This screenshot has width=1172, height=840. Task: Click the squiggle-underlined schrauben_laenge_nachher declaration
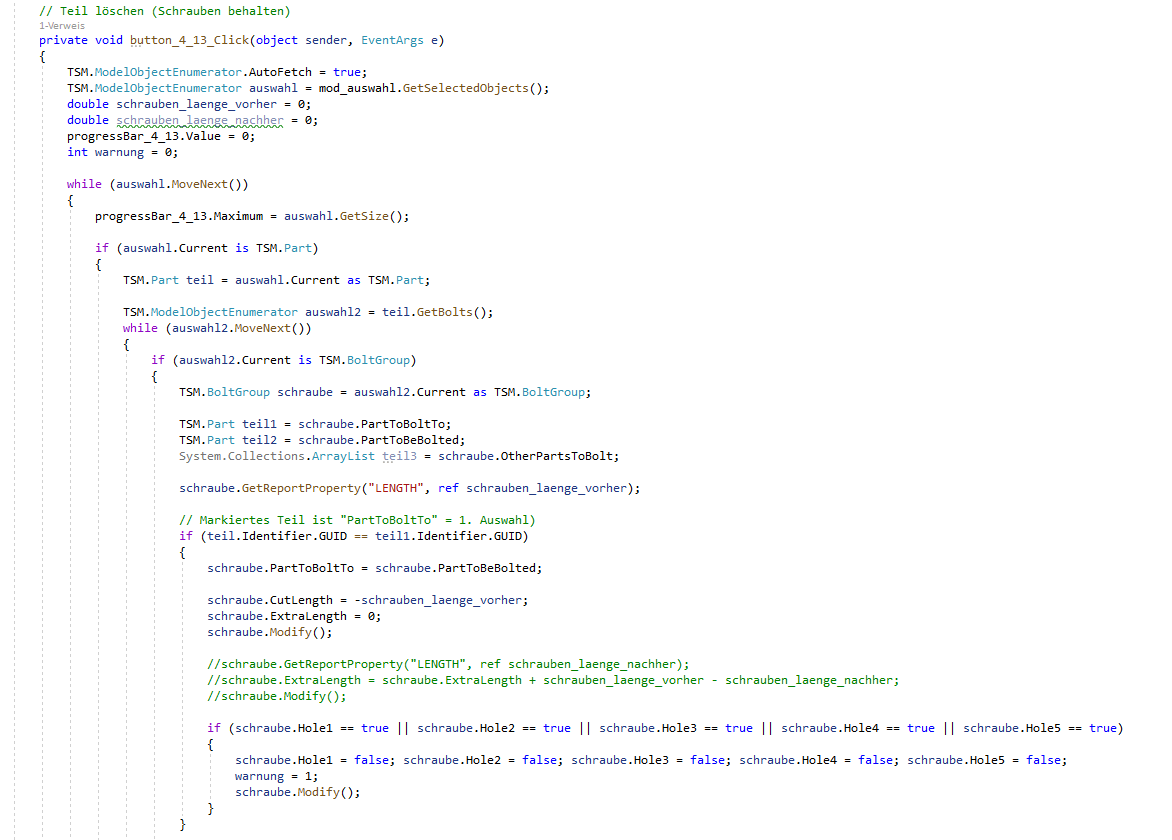click(200, 120)
